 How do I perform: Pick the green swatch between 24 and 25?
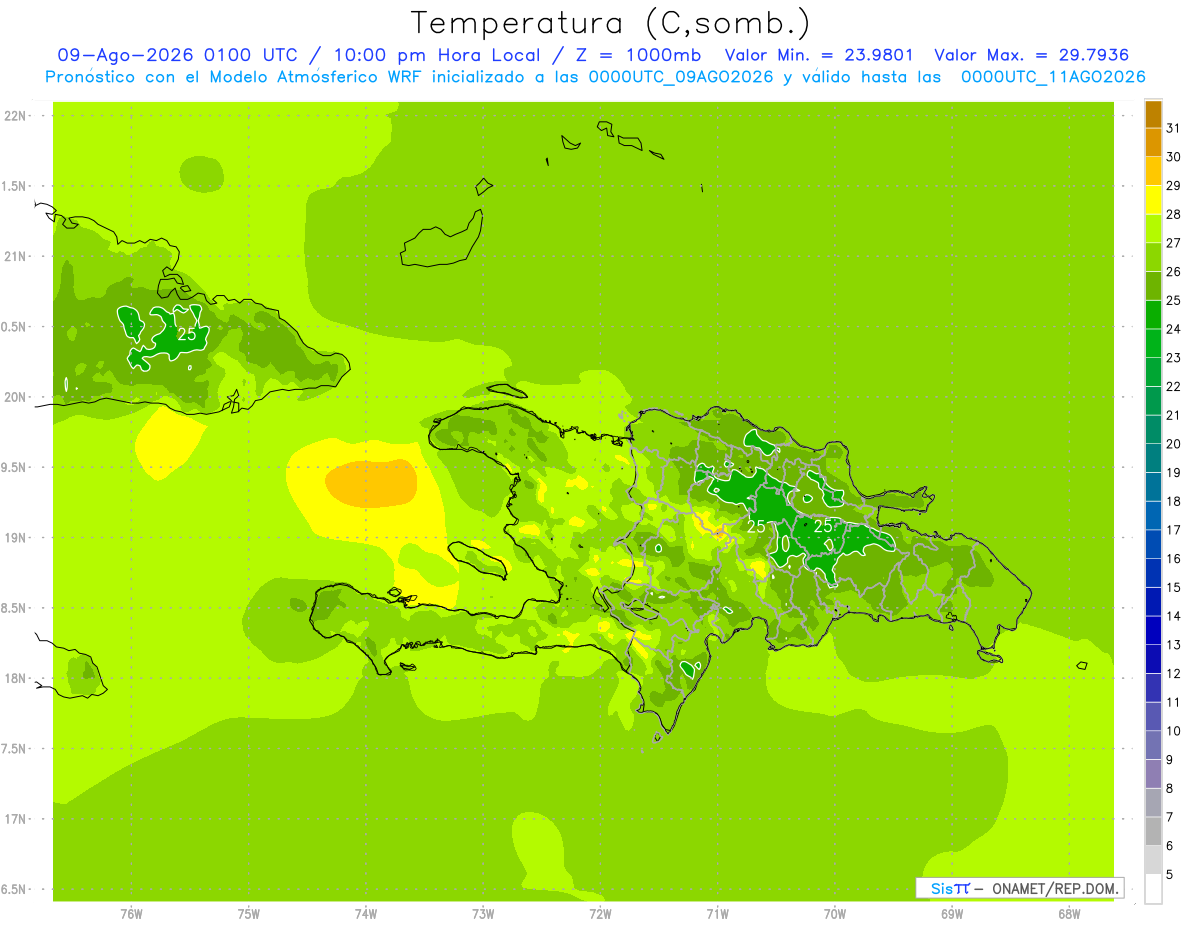pos(1153,314)
